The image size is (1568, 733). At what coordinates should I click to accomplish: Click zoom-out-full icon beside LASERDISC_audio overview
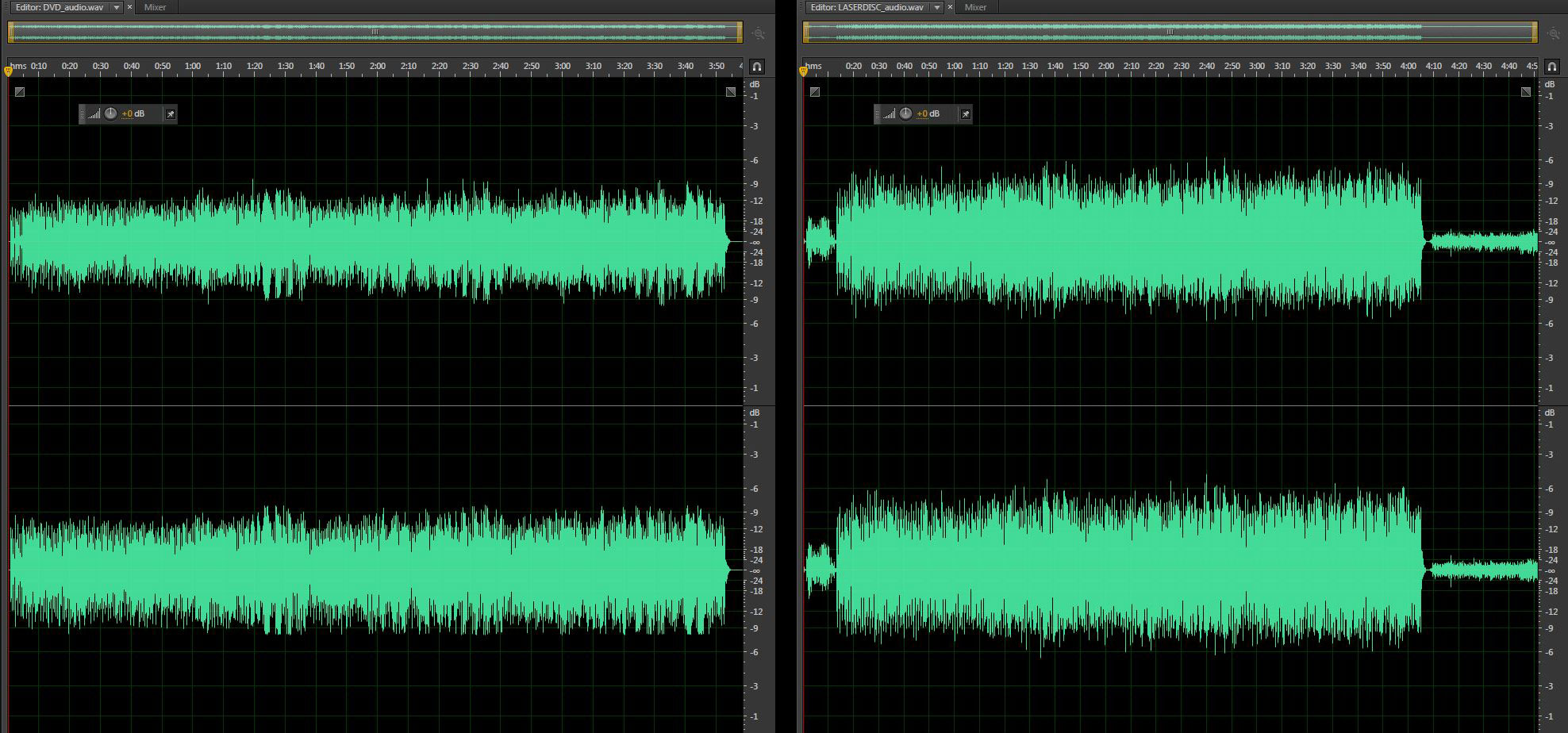tap(1554, 33)
